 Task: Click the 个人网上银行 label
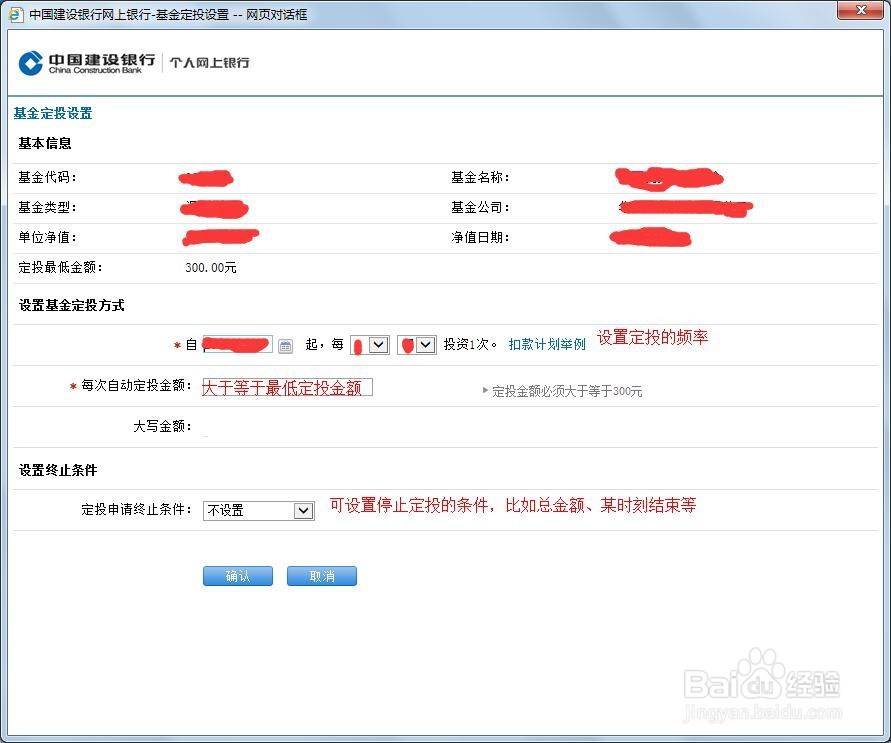coord(209,63)
